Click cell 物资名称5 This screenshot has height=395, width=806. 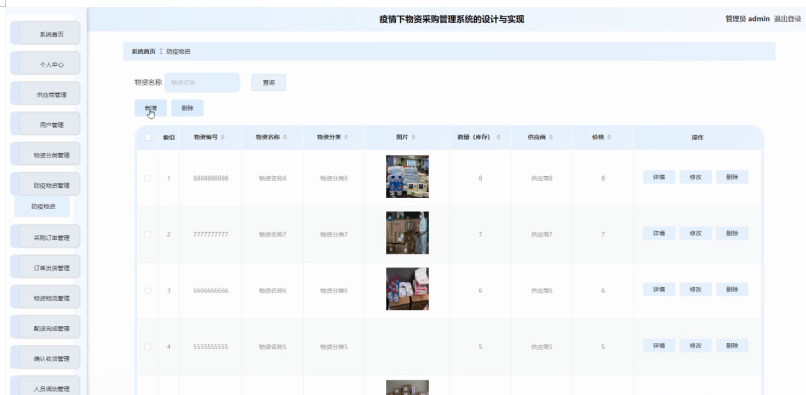[x=272, y=347]
